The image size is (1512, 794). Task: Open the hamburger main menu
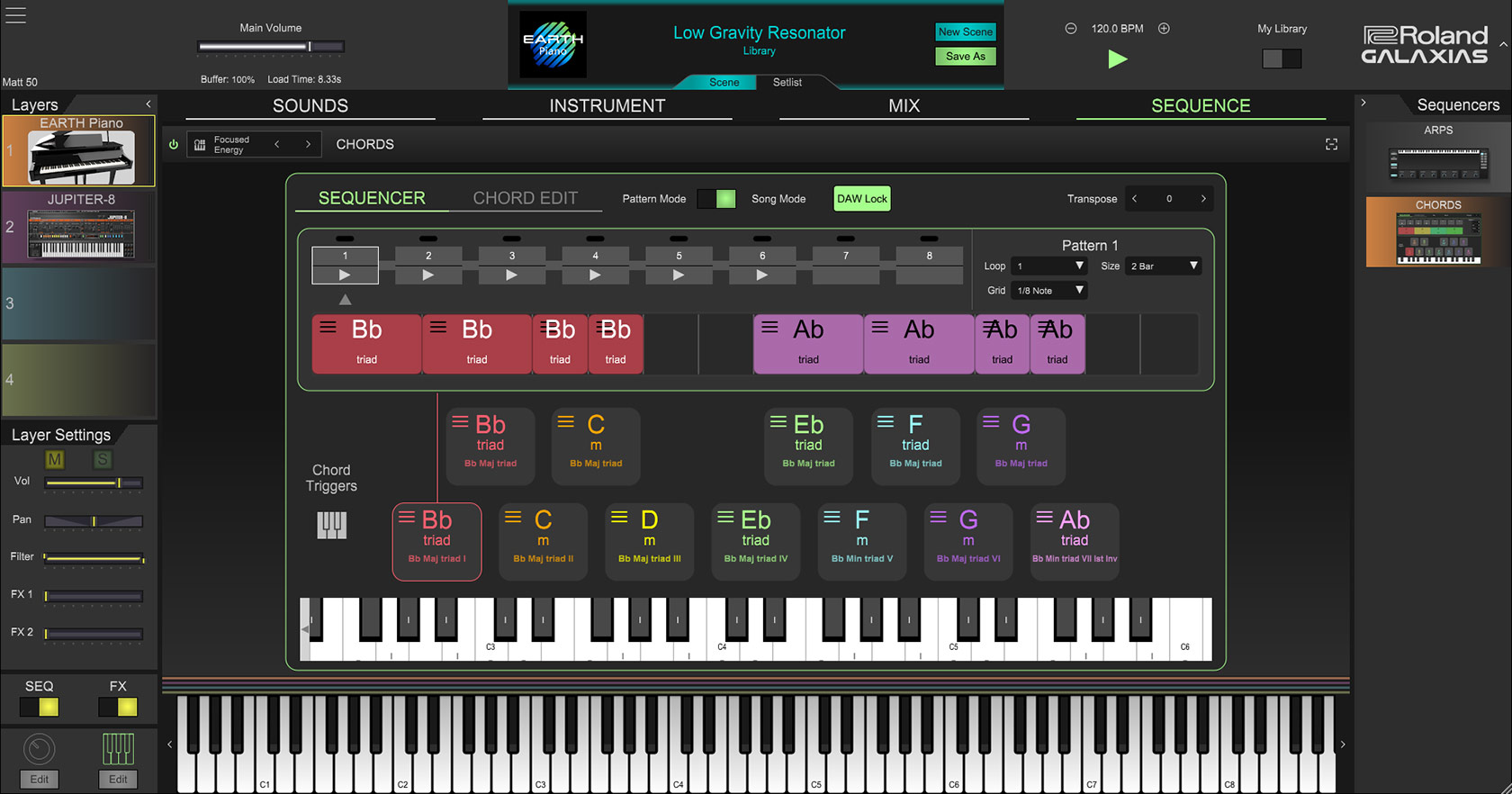[15, 15]
